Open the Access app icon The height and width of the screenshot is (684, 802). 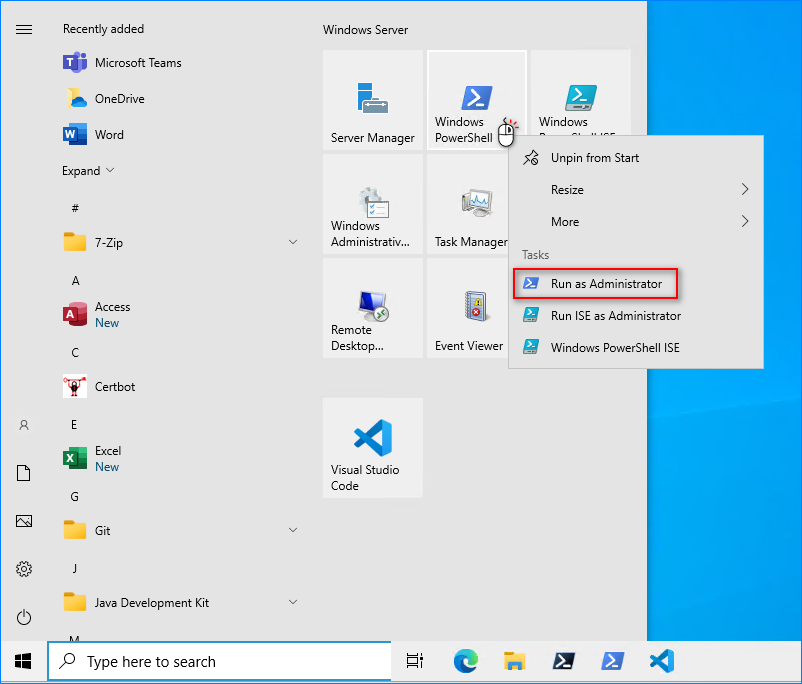click(75, 315)
